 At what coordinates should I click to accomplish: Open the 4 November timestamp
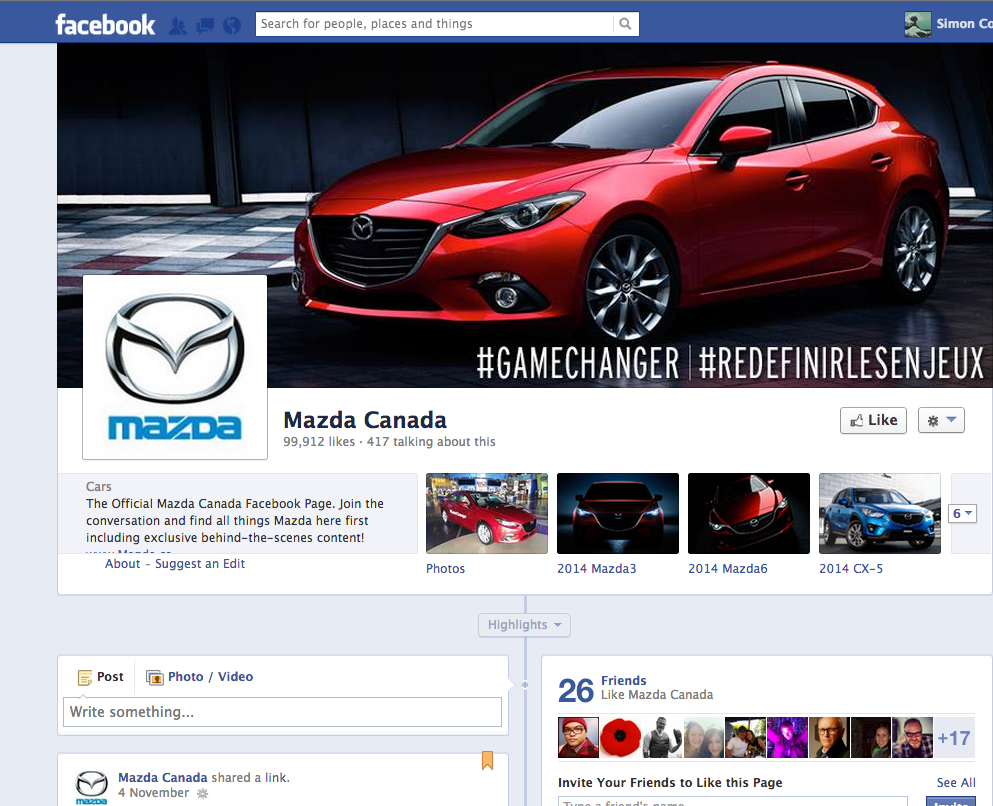[x=153, y=793]
